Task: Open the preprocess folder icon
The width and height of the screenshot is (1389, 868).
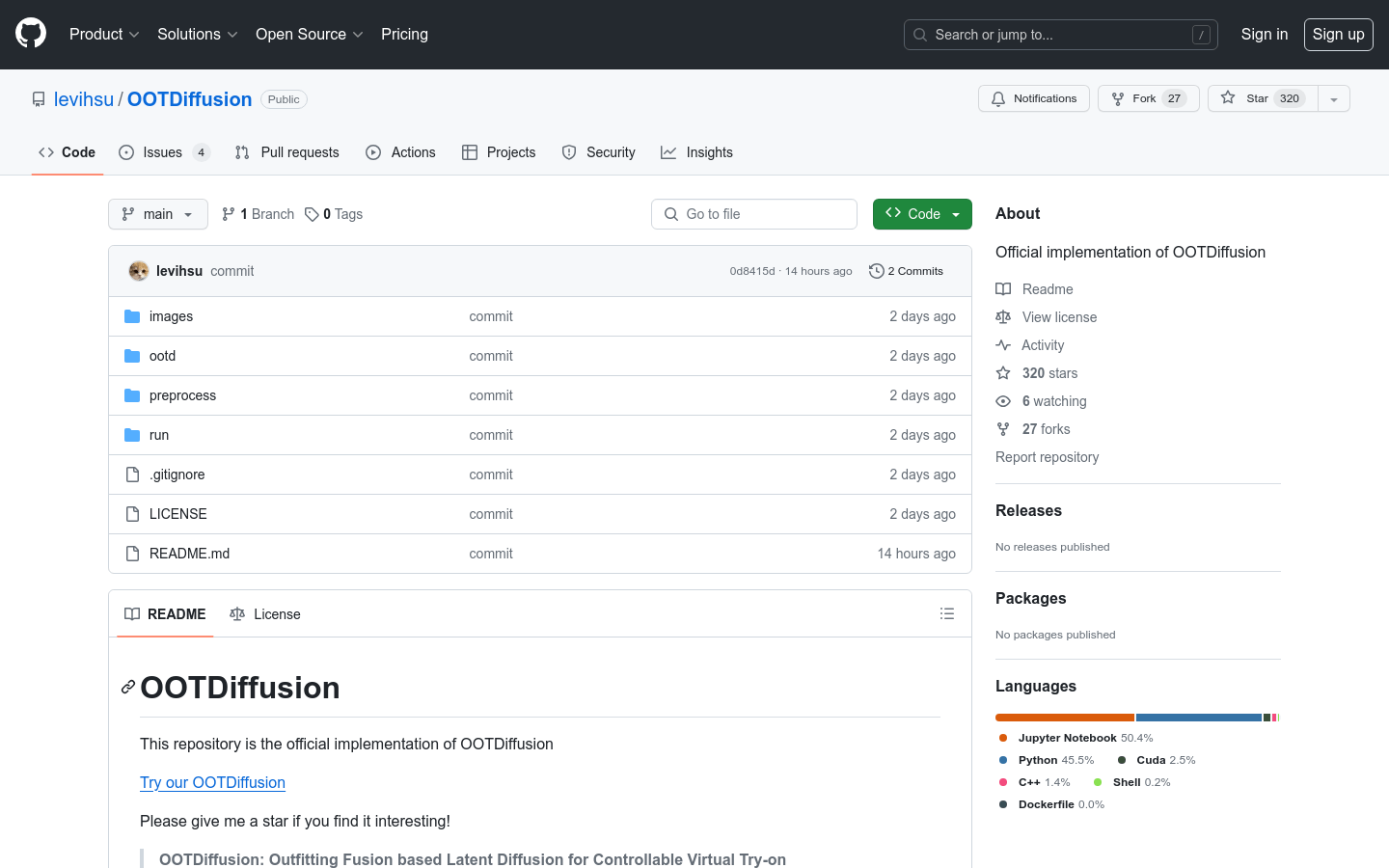Action: click(132, 395)
